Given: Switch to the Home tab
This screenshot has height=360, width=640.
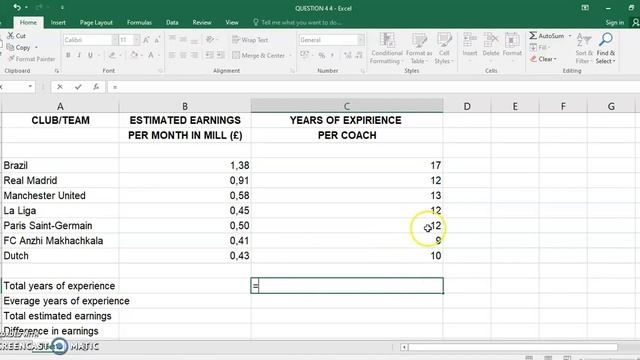Looking at the screenshot, I should click(28, 22).
